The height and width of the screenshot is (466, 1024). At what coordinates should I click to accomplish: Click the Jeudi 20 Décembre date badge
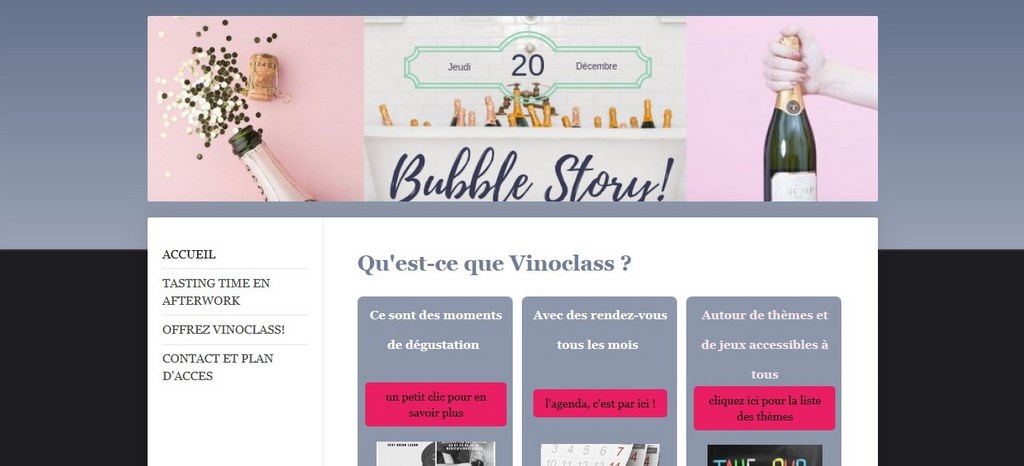click(528, 66)
